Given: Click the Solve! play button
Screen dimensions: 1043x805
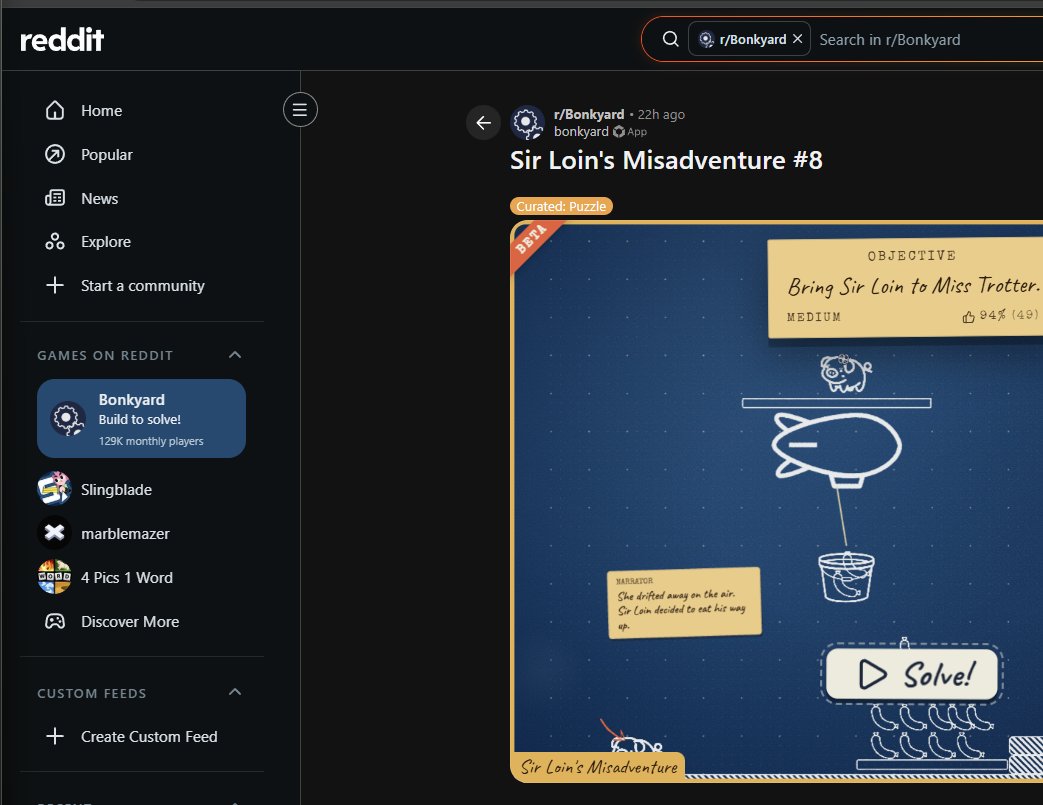Looking at the screenshot, I should pos(913,674).
